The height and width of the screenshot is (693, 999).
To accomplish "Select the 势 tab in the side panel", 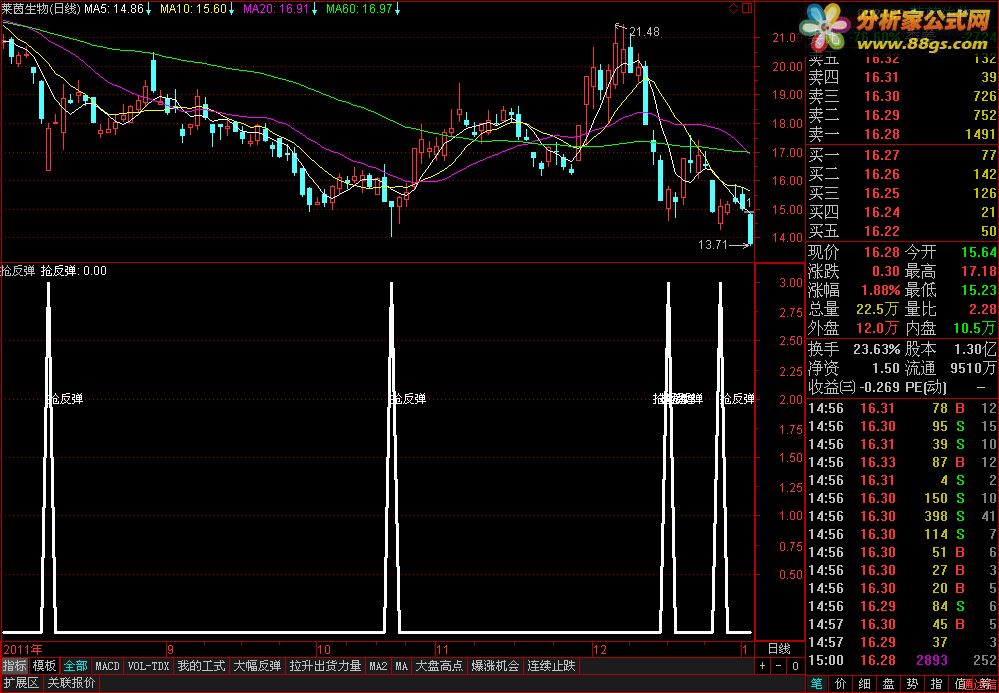I will [912, 683].
